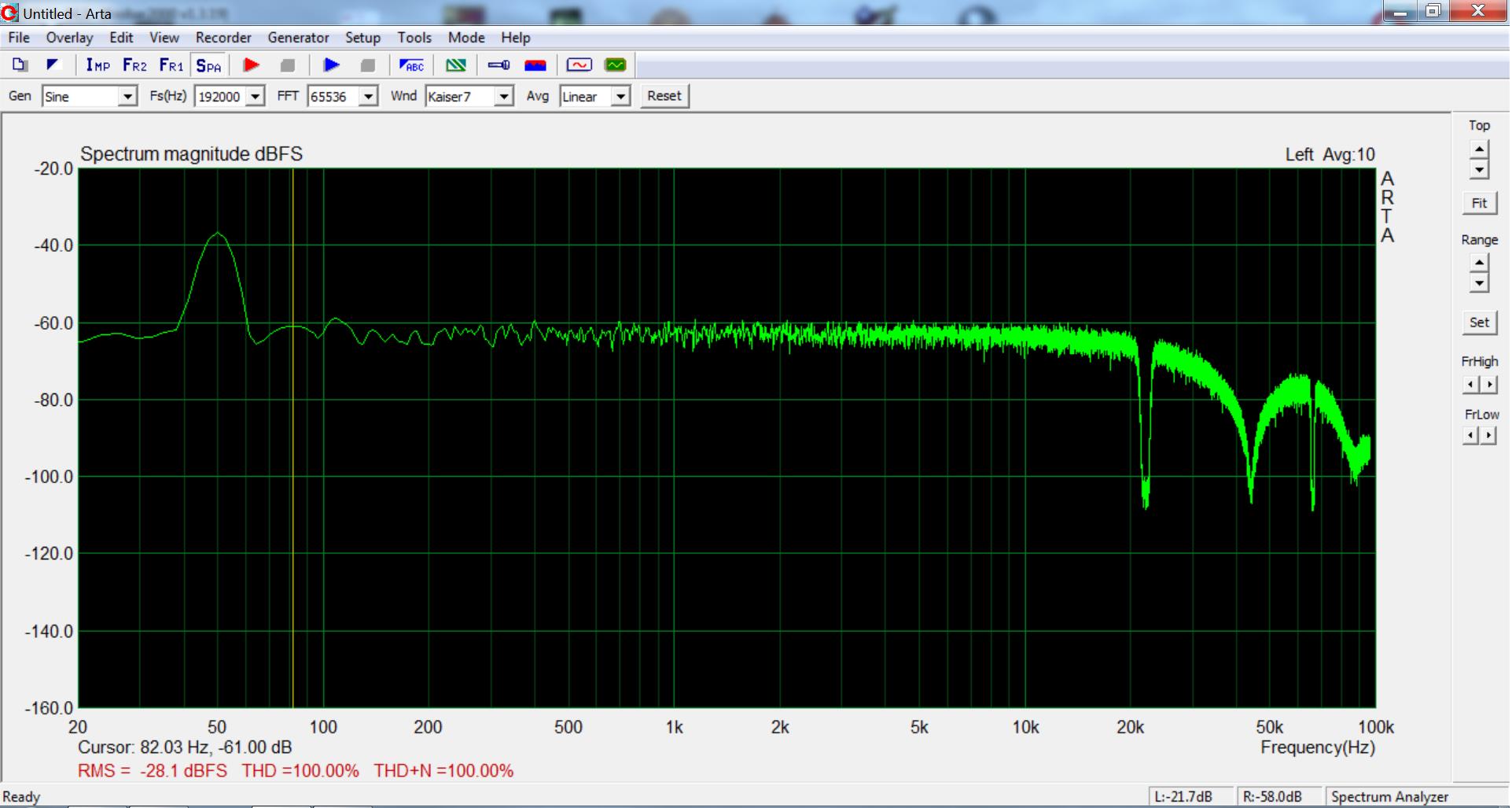Click the Set range button
Image resolution: width=1512 pixels, height=808 pixels.
pyautogui.click(x=1479, y=322)
